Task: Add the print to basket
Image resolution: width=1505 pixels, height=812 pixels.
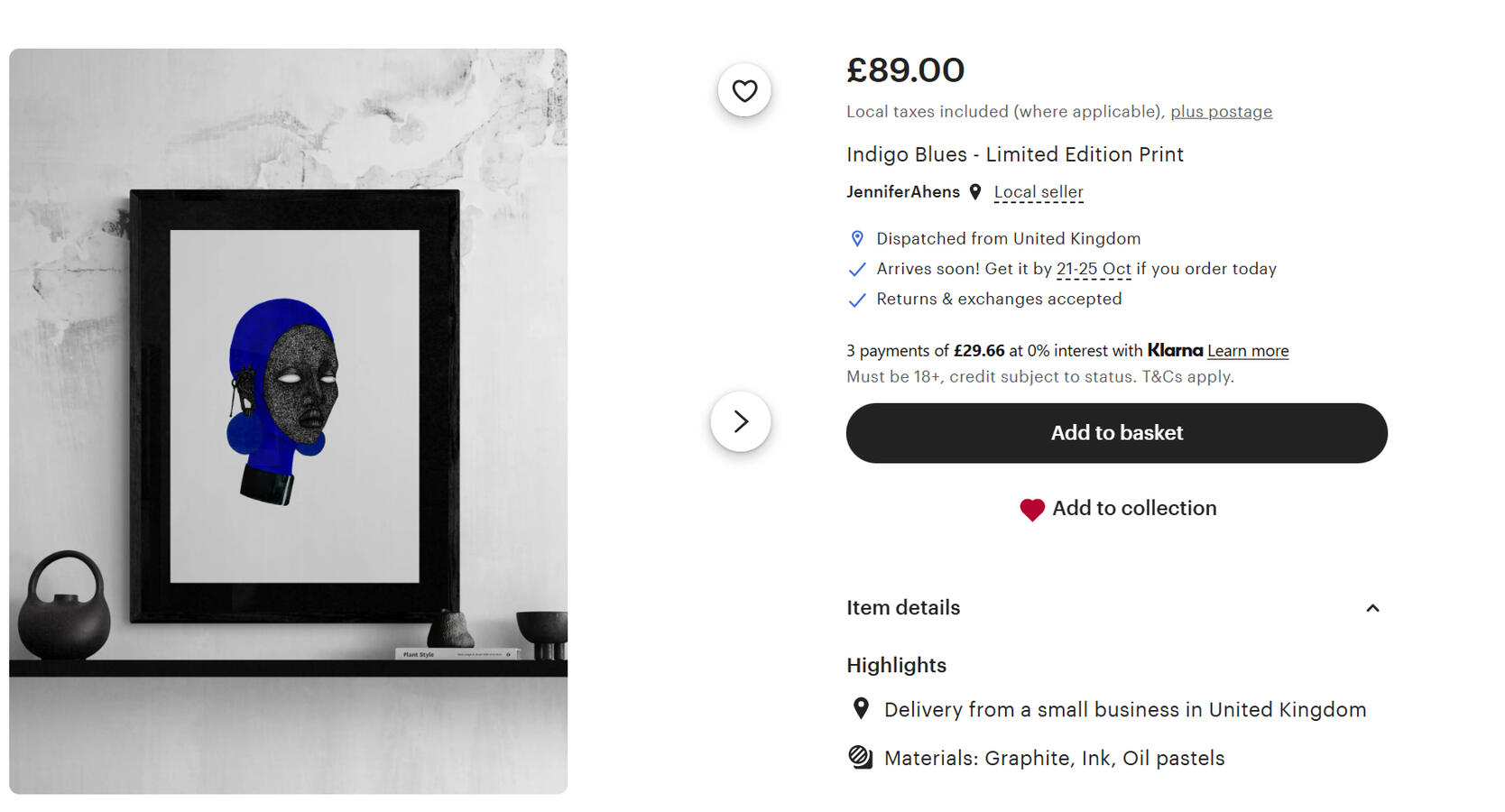Action: click(1116, 433)
